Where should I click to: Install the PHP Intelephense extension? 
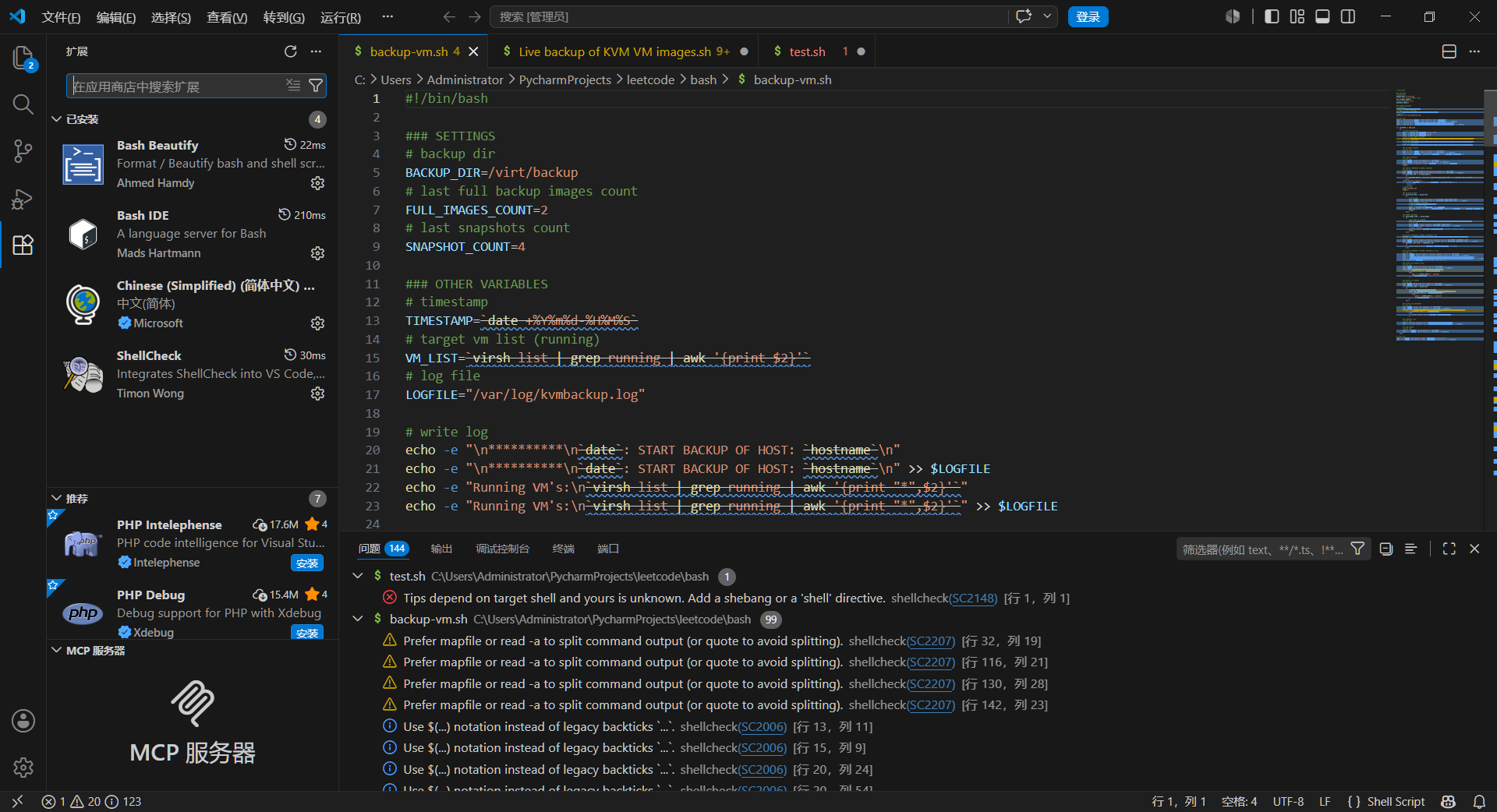pos(307,563)
